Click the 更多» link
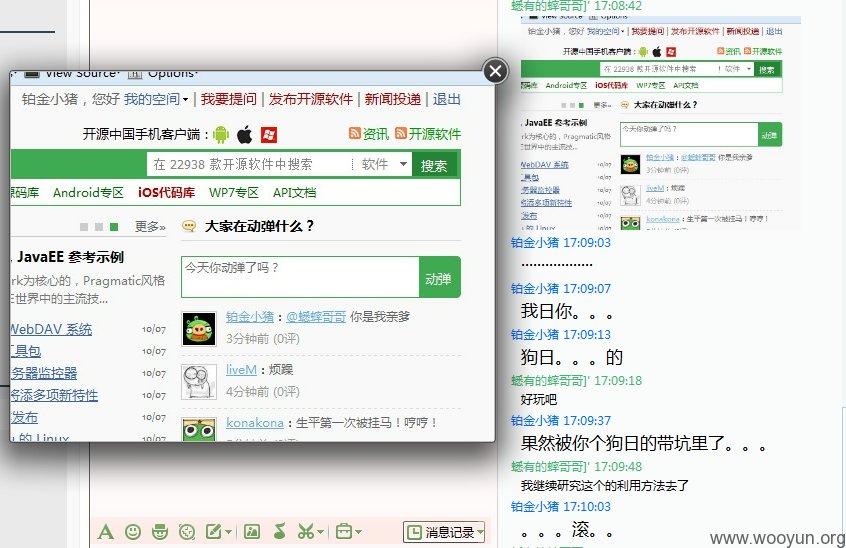 (150, 227)
